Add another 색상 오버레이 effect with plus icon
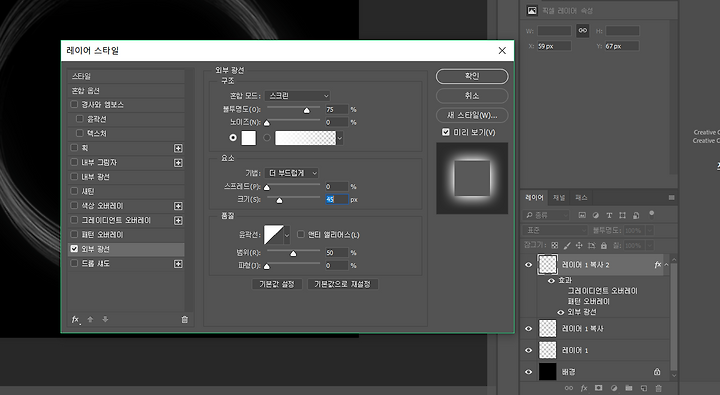This screenshot has height=395, width=720. [x=178, y=206]
